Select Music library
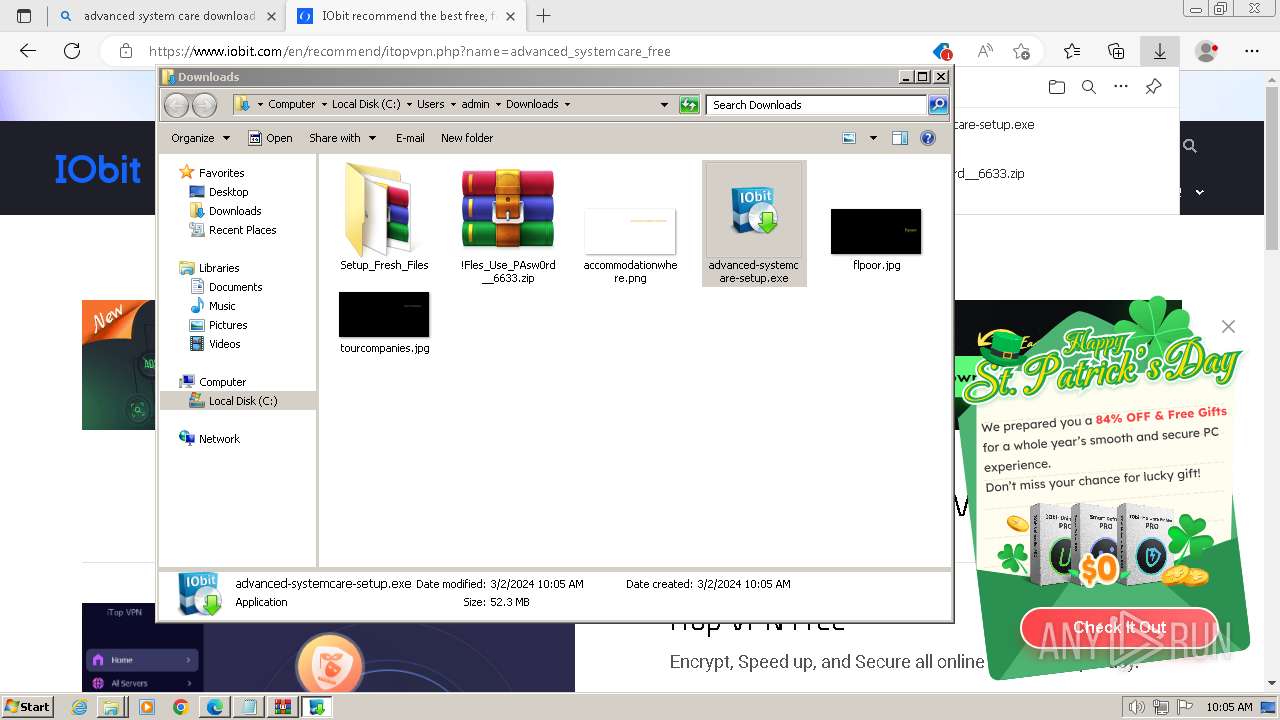Viewport: 1280px width, 720px height. pos(222,306)
